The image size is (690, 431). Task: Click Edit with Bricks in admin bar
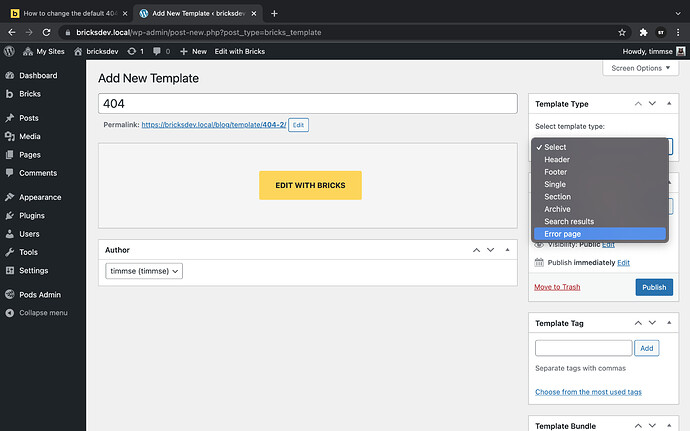point(240,51)
